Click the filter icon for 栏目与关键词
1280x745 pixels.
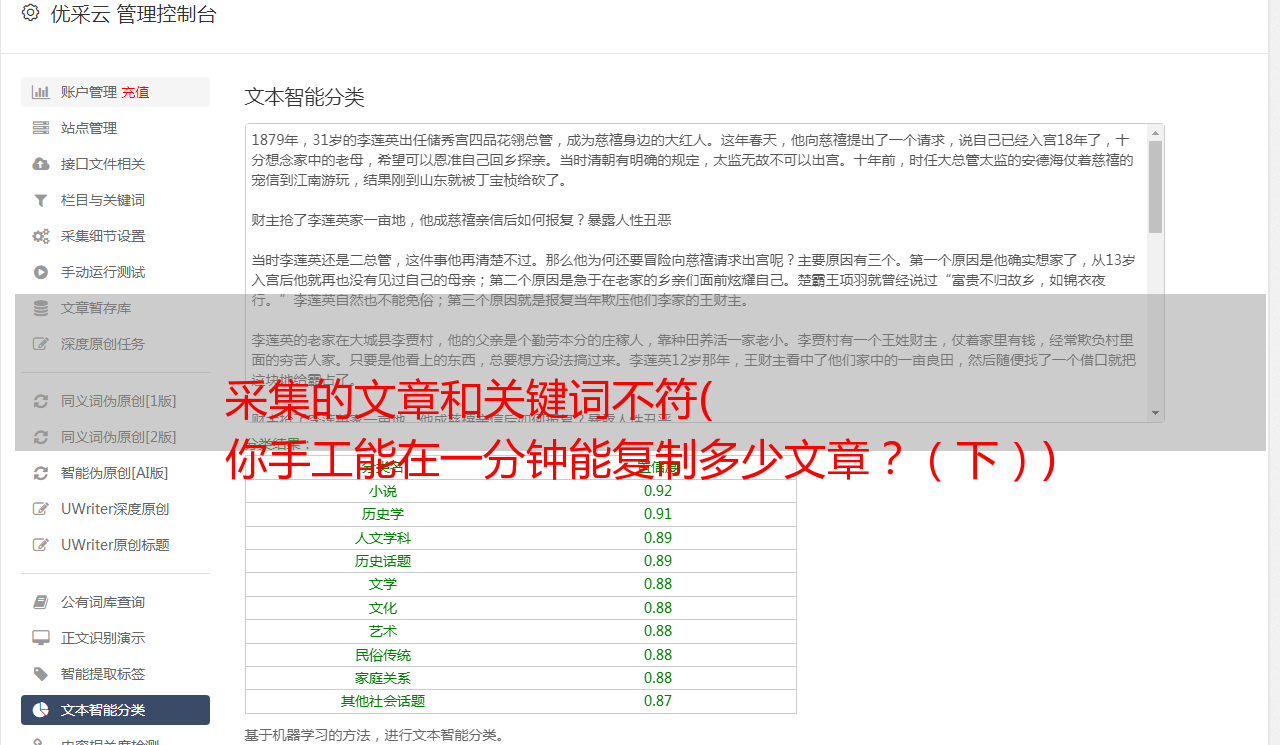coord(41,200)
